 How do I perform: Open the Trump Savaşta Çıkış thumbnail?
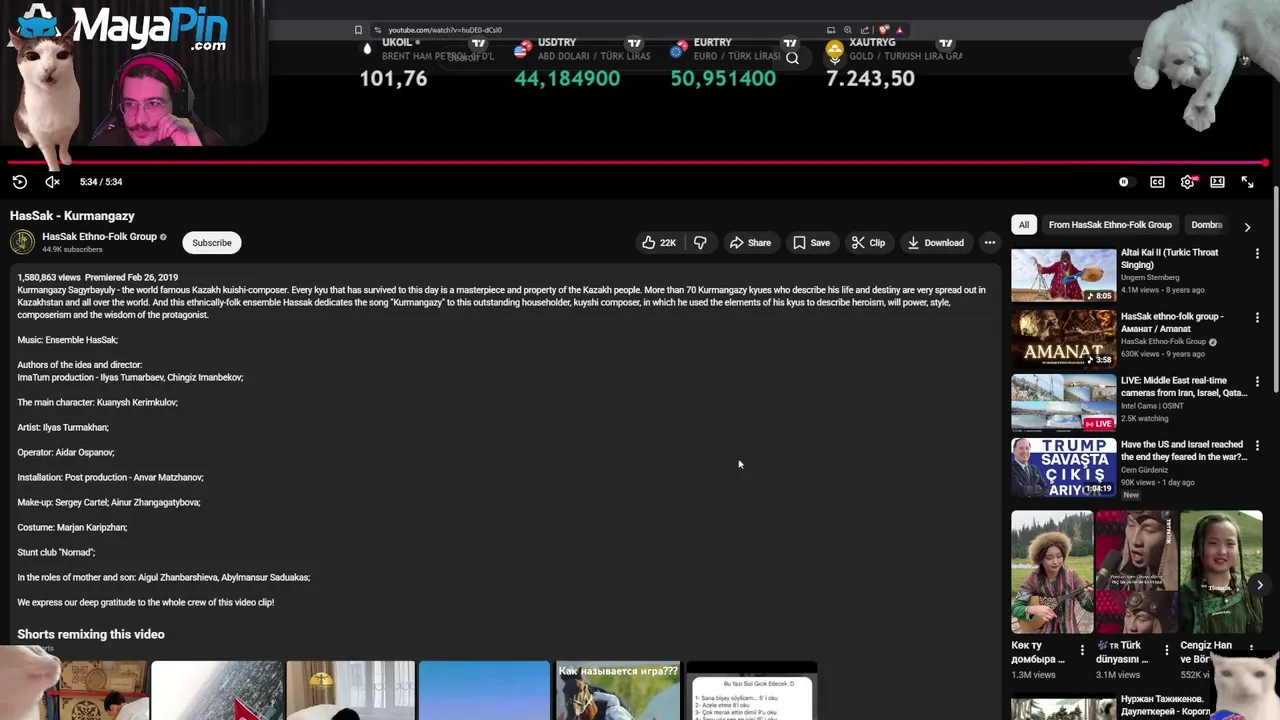(x=1063, y=467)
